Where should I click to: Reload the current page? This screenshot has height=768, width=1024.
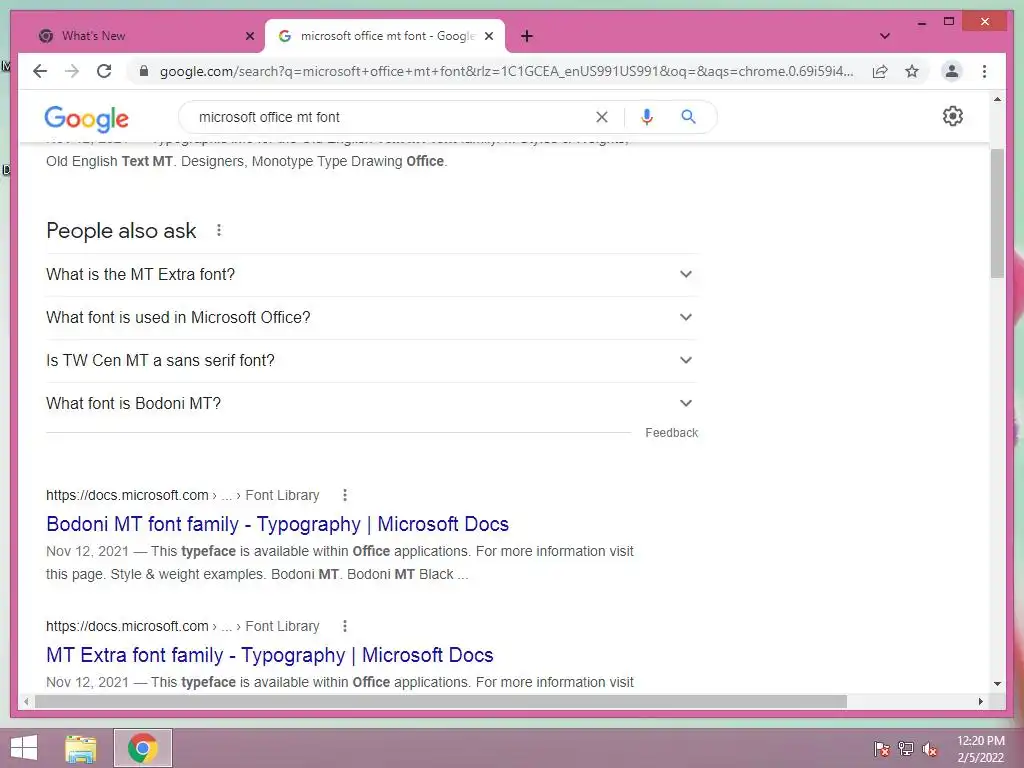pos(104,71)
